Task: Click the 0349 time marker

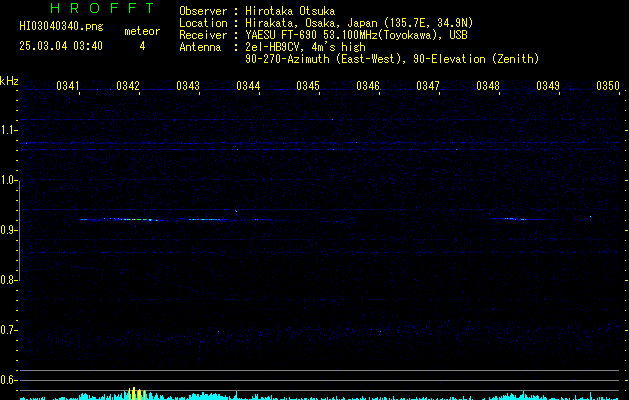Action: pos(548,86)
